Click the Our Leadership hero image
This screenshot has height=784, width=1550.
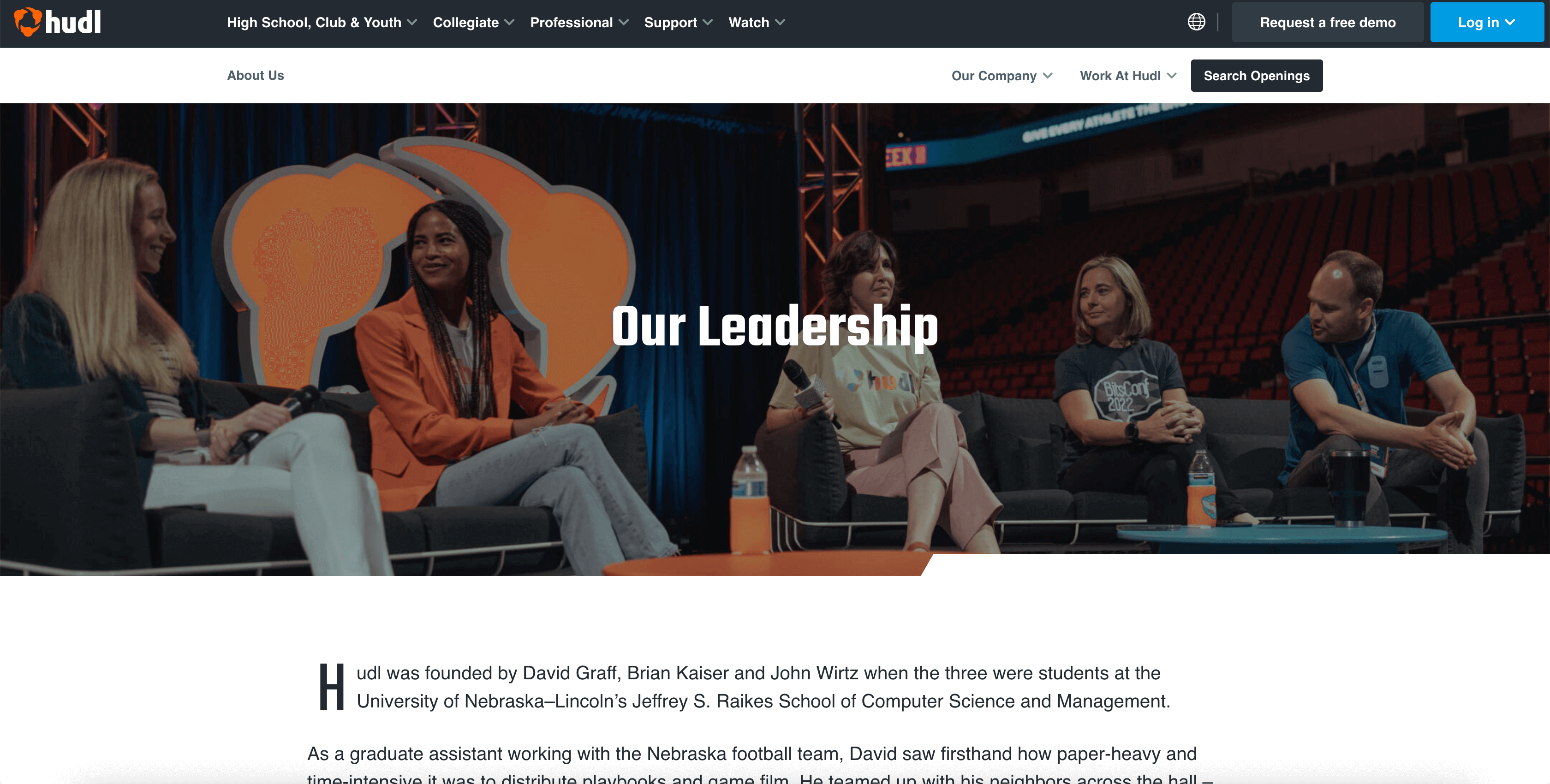[775, 339]
